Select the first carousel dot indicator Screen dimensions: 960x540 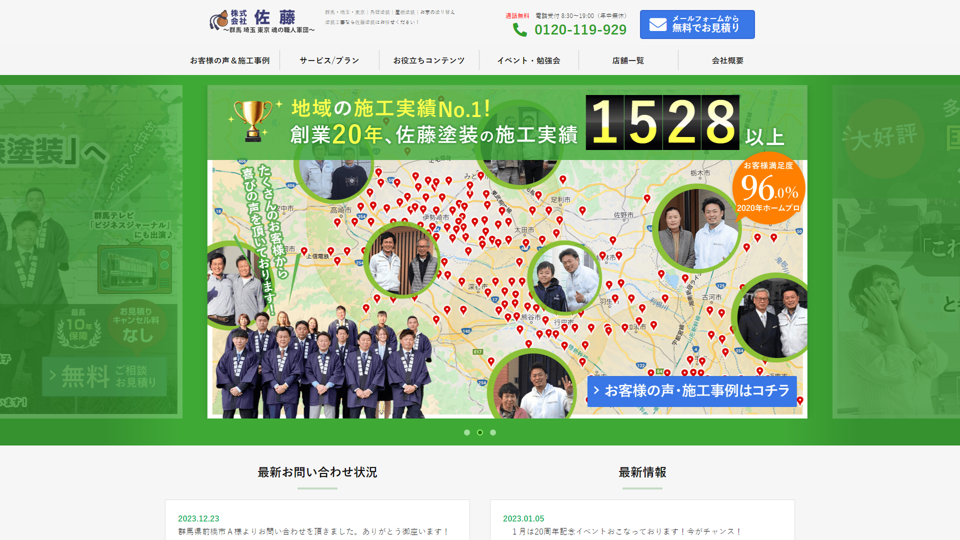tap(467, 433)
